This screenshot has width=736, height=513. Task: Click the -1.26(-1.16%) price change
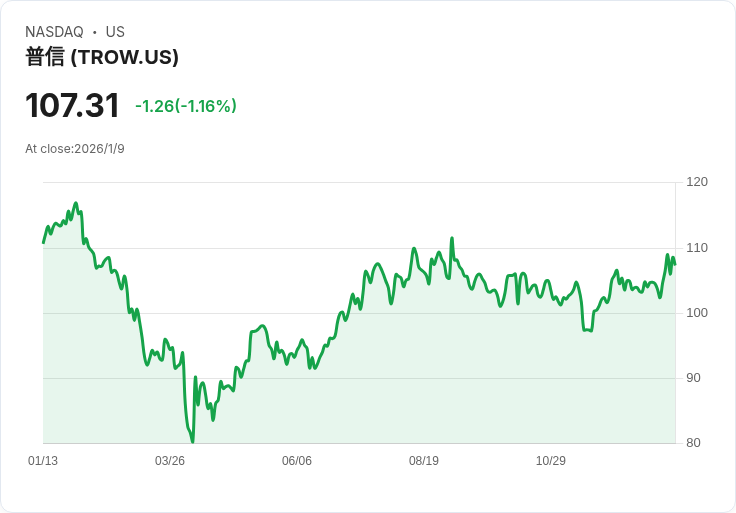coord(186,106)
